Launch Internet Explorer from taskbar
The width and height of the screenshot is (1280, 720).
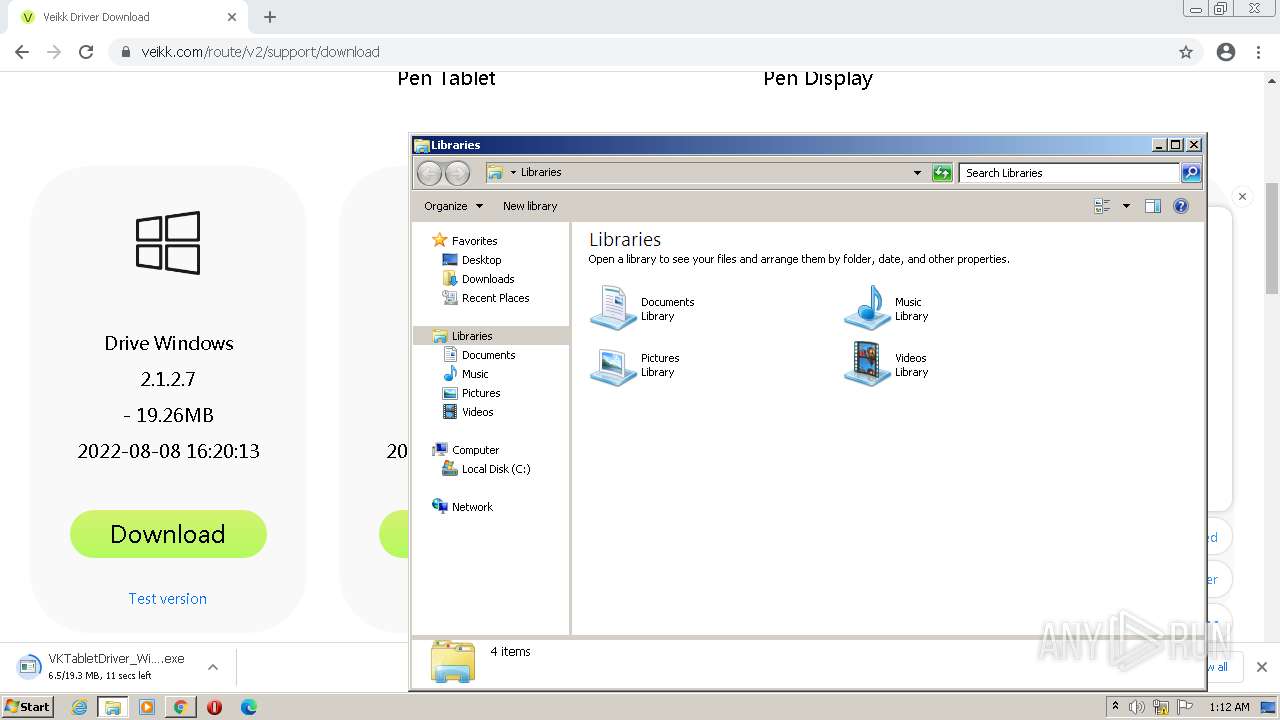click(x=80, y=707)
